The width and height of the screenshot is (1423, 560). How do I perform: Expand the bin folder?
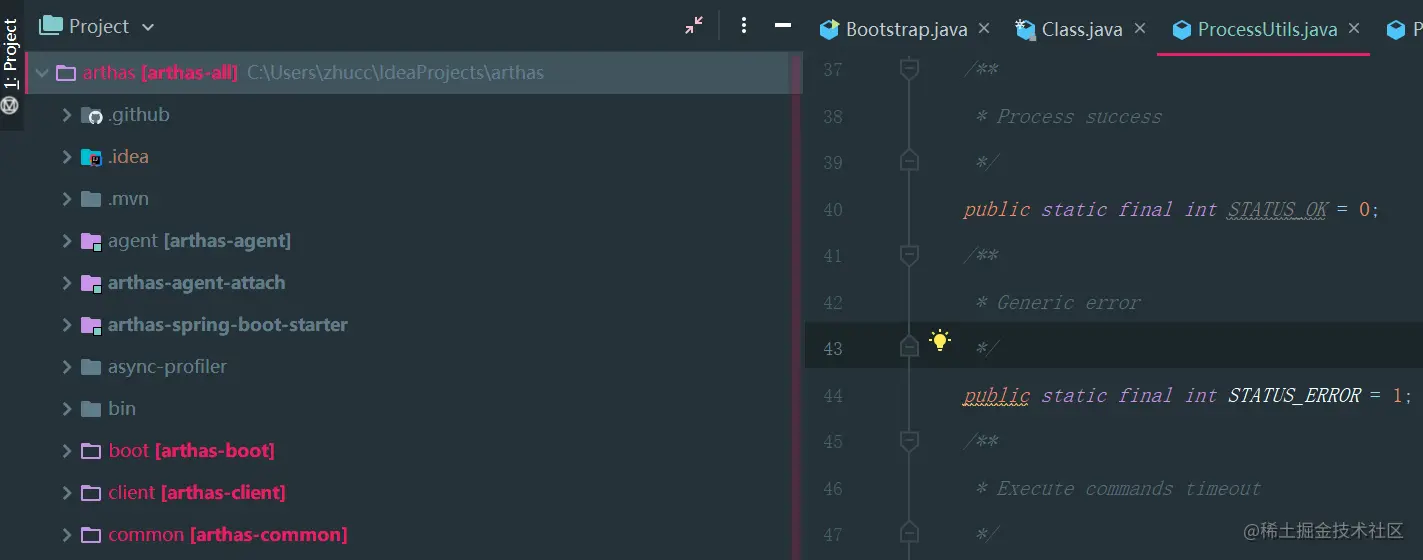click(66, 409)
